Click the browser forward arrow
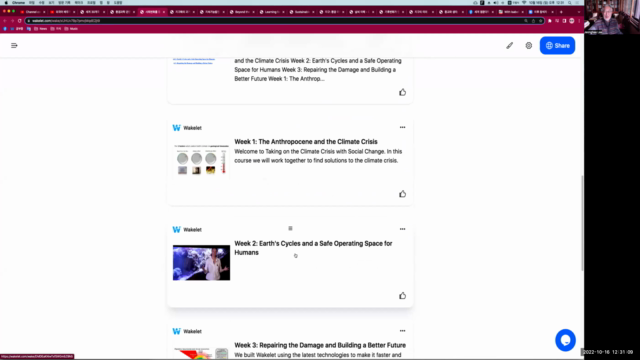The width and height of the screenshot is (640, 360). coord(12,20)
